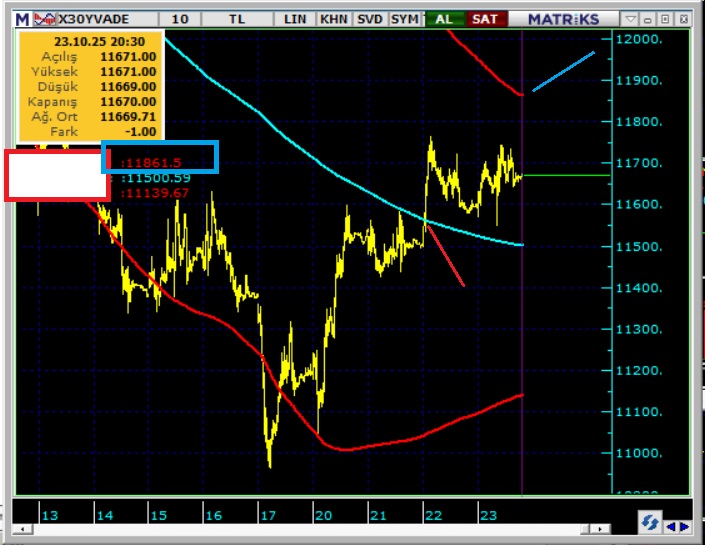705x545 pixels.
Task: Change the 10 period interval
Action: [x=179, y=19]
